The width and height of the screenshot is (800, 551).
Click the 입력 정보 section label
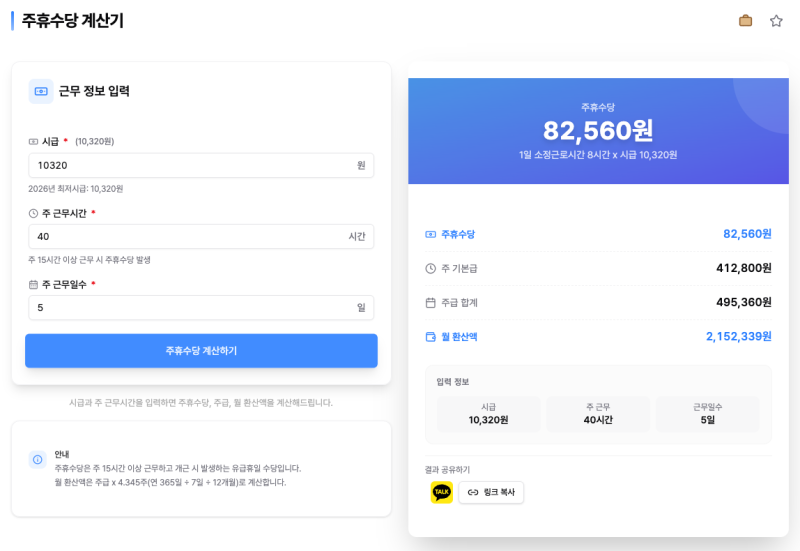(x=453, y=382)
